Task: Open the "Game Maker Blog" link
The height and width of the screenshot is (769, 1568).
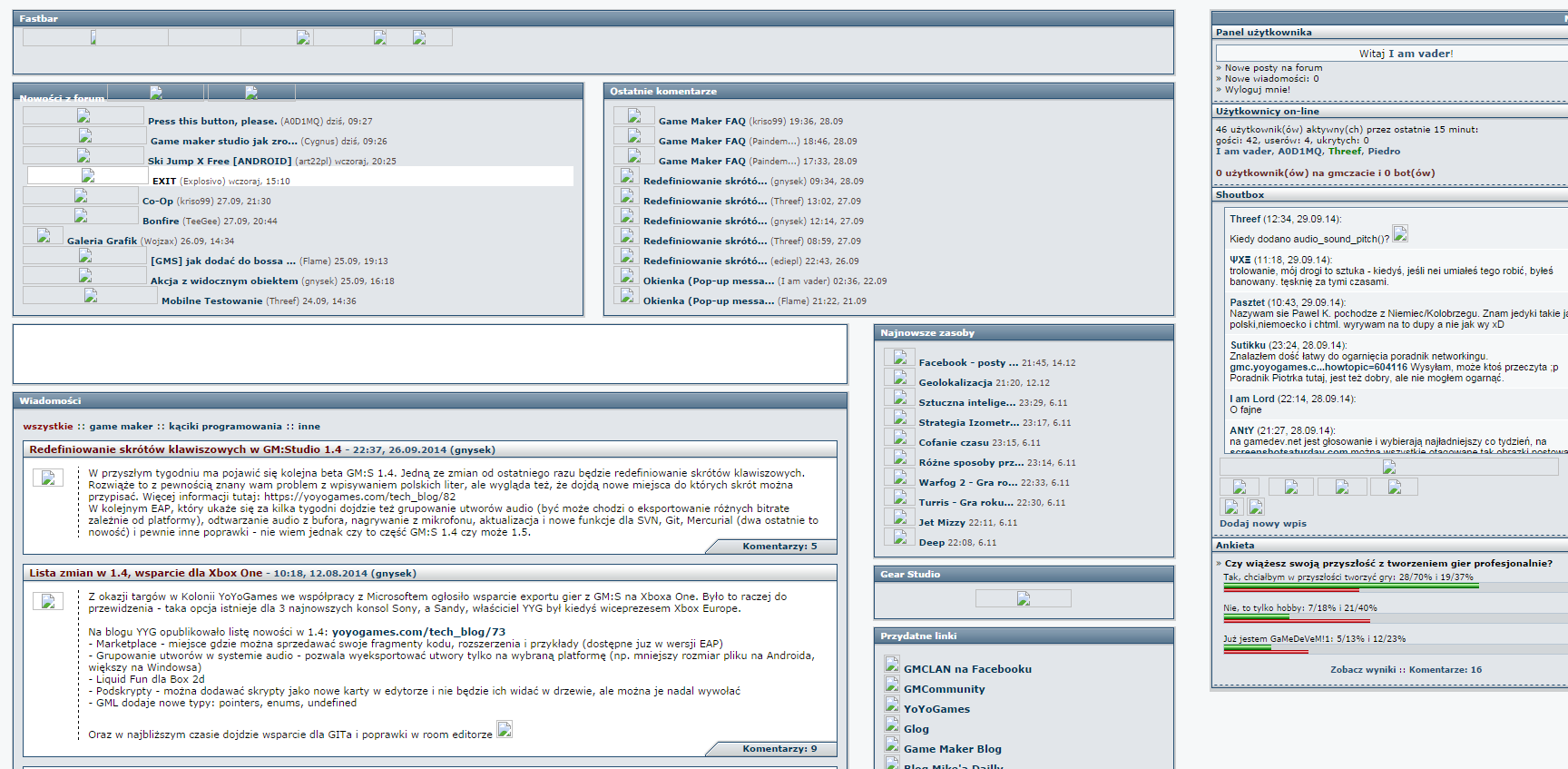Action: (953, 749)
